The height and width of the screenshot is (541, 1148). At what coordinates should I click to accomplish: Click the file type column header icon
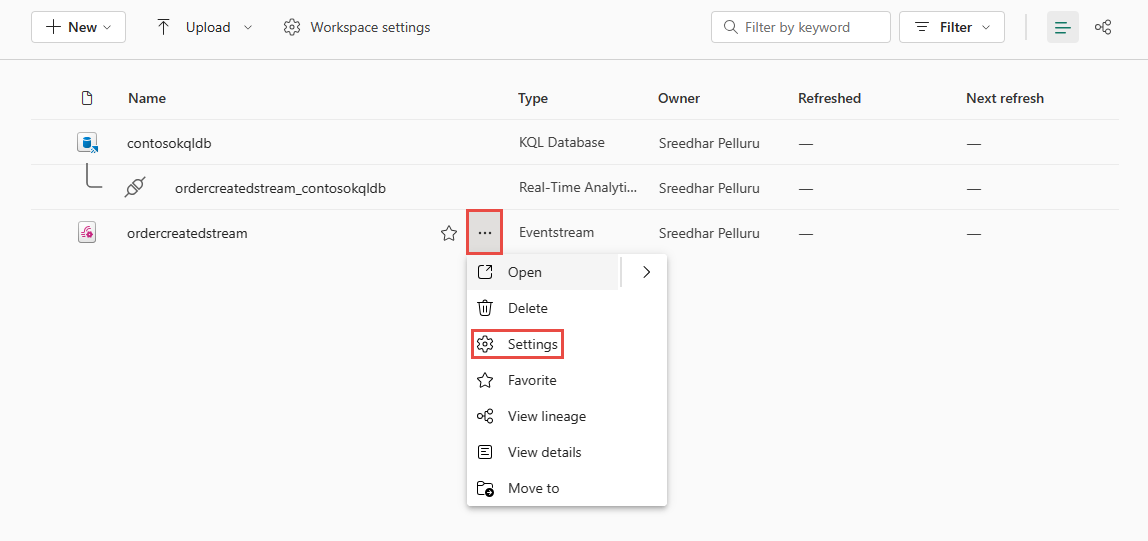pos(87,98)
